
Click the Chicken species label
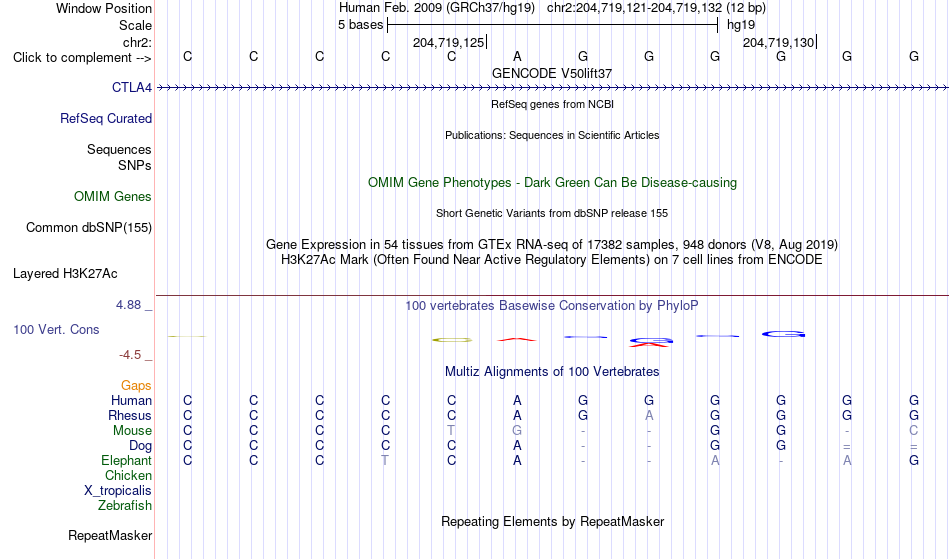128,476
